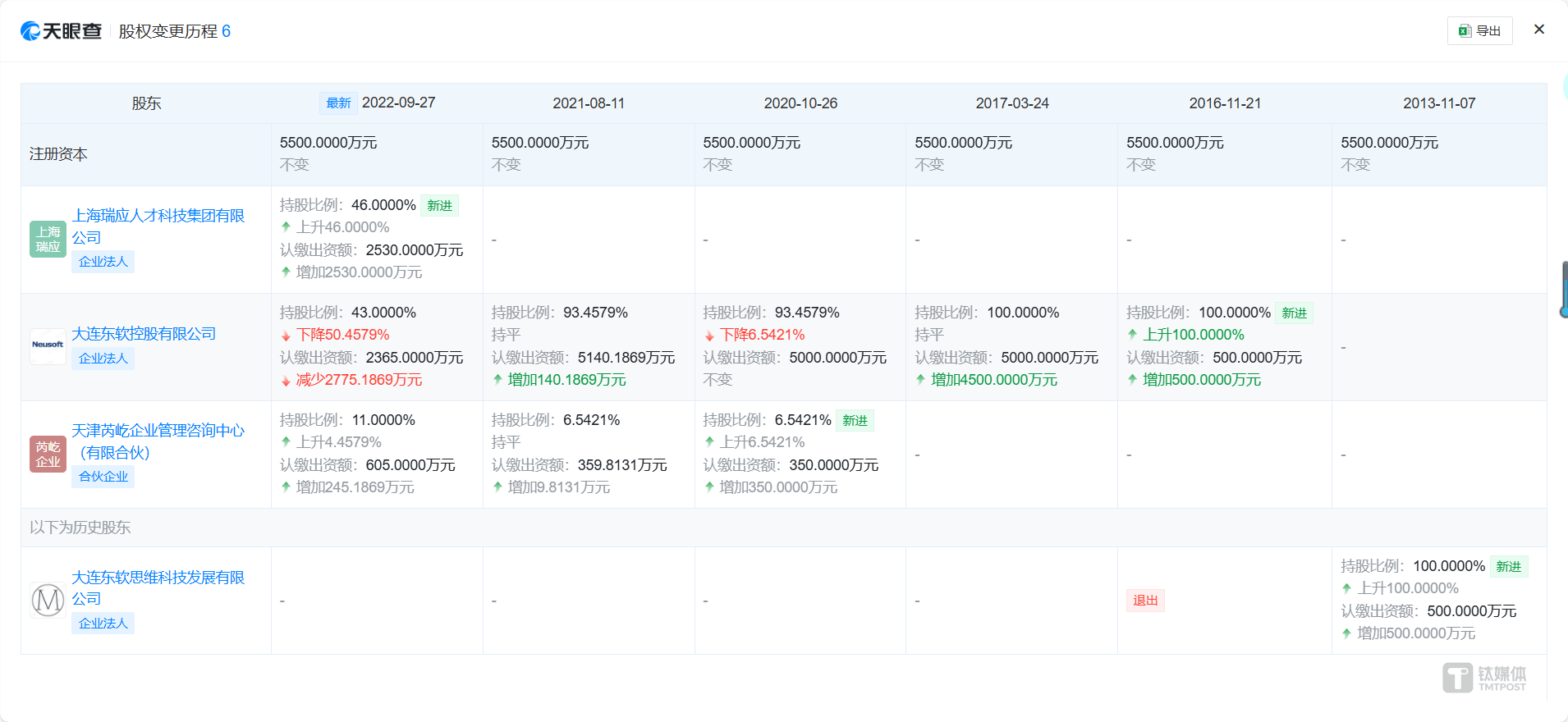
Task: Click the 上海瑞应 green company logo
Action: [x=48, y=239]
